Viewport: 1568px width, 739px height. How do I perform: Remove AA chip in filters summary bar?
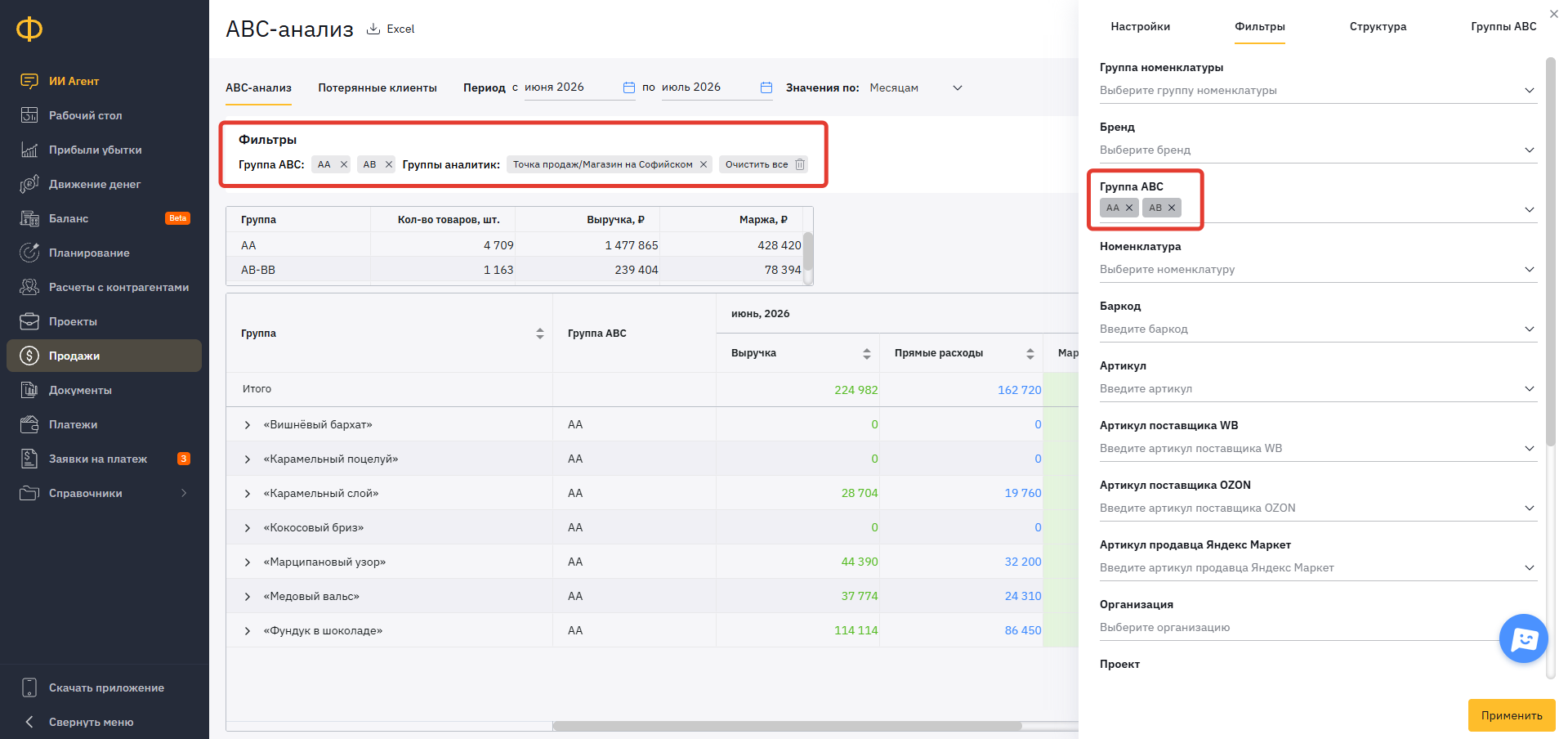[x=344, y=164]
